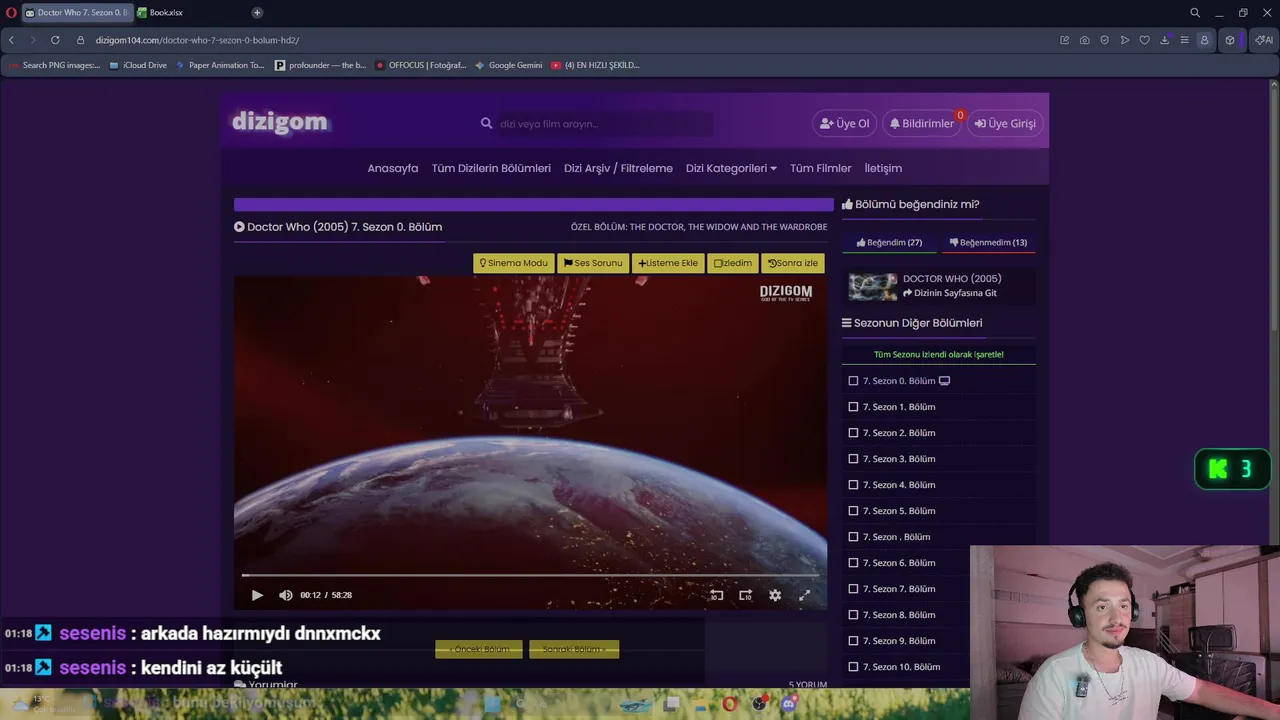
Task: Click the edit page note icon
Action: tap(1064, 40)
